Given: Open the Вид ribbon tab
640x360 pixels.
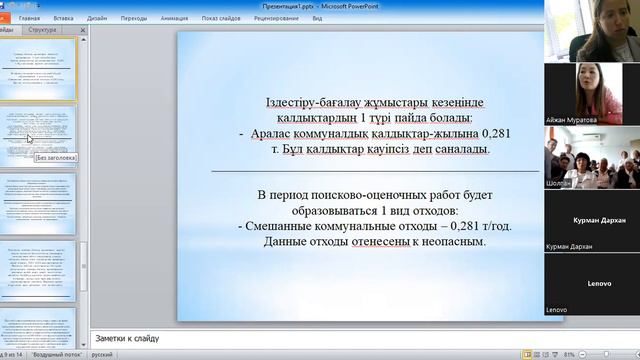Looking at the screenshot, I should click(x=317, y=18).
